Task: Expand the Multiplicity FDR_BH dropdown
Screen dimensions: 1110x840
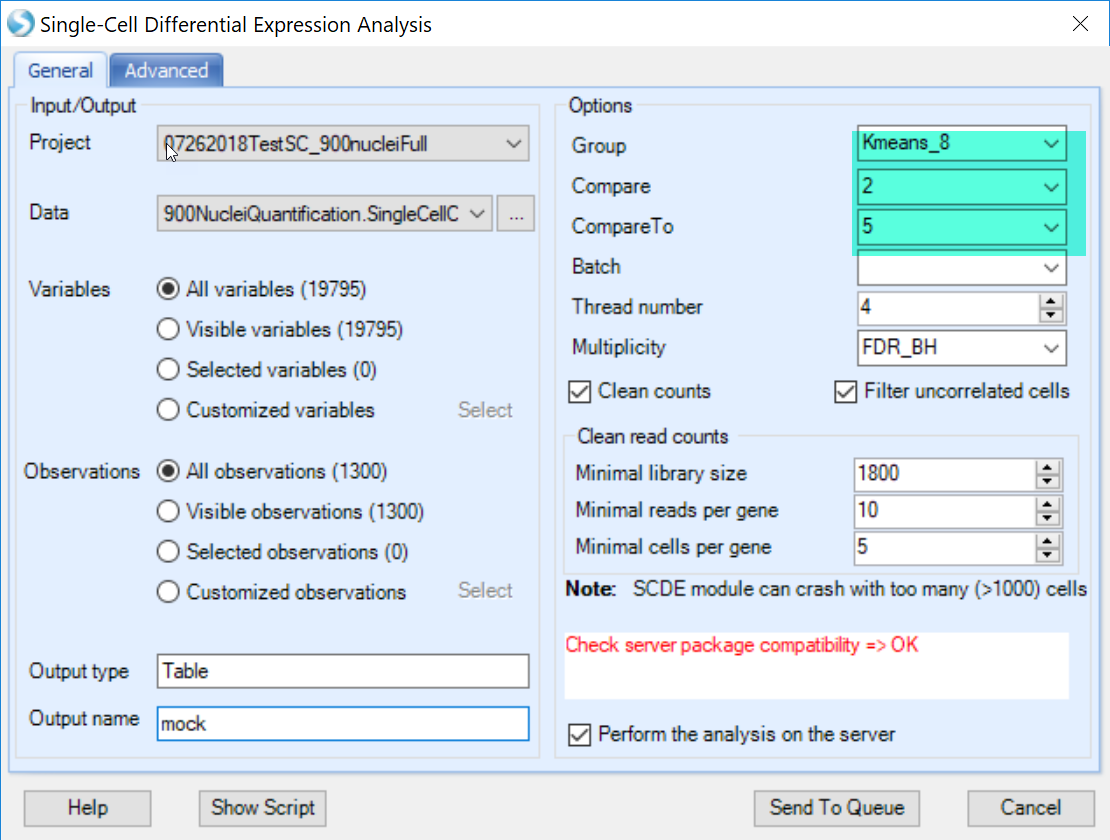Action: (961, 347)
